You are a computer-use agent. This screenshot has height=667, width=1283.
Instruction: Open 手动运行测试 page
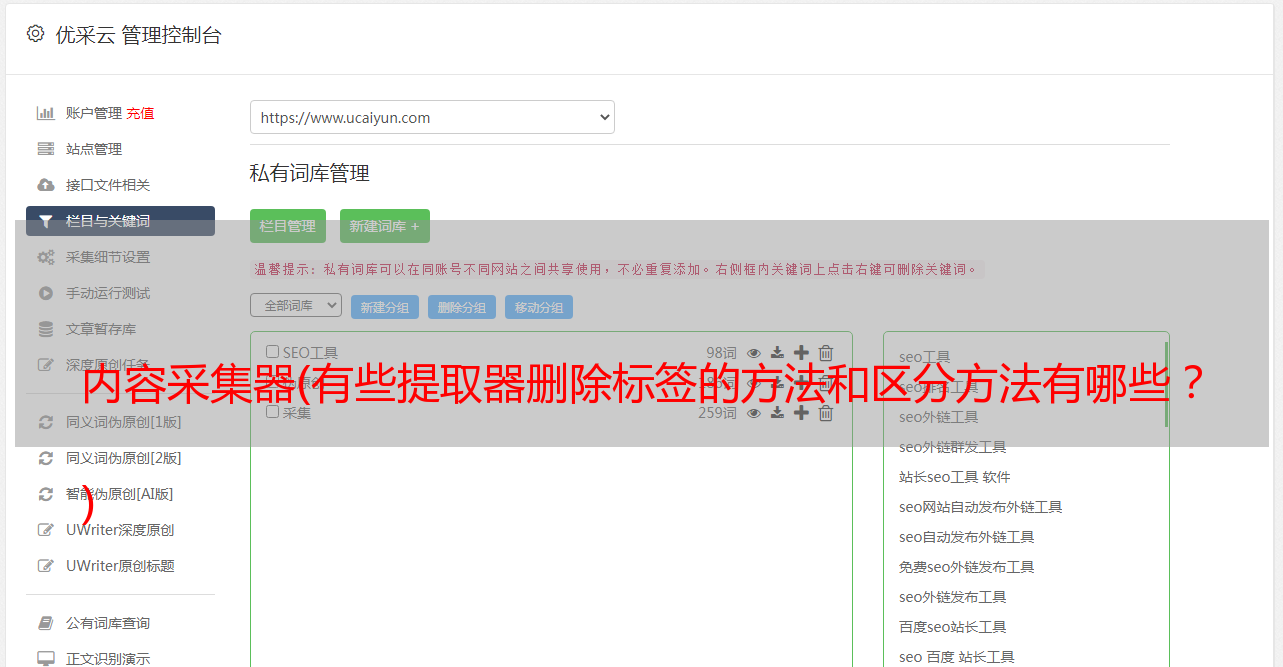click(x=108, y=293)
